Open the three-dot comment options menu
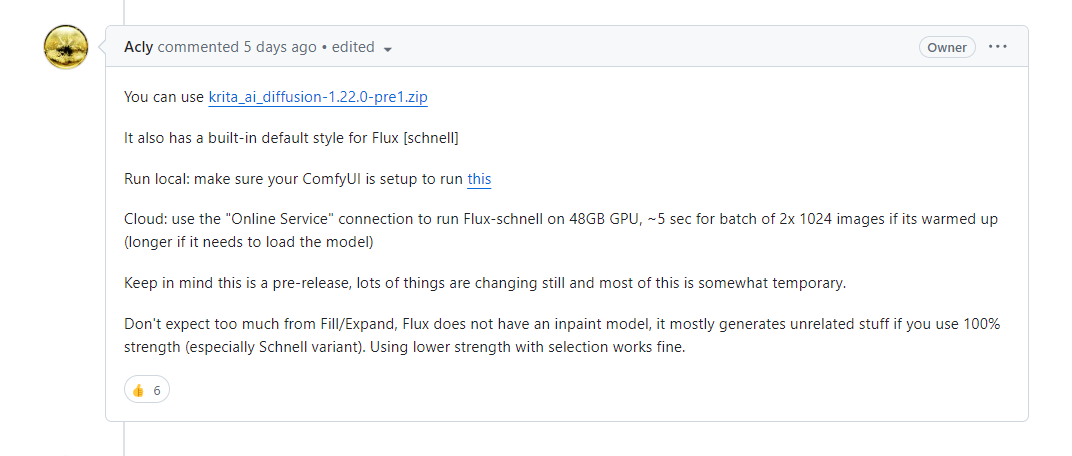The width and height of the screenshot is (1072, 456). point(997,47)
